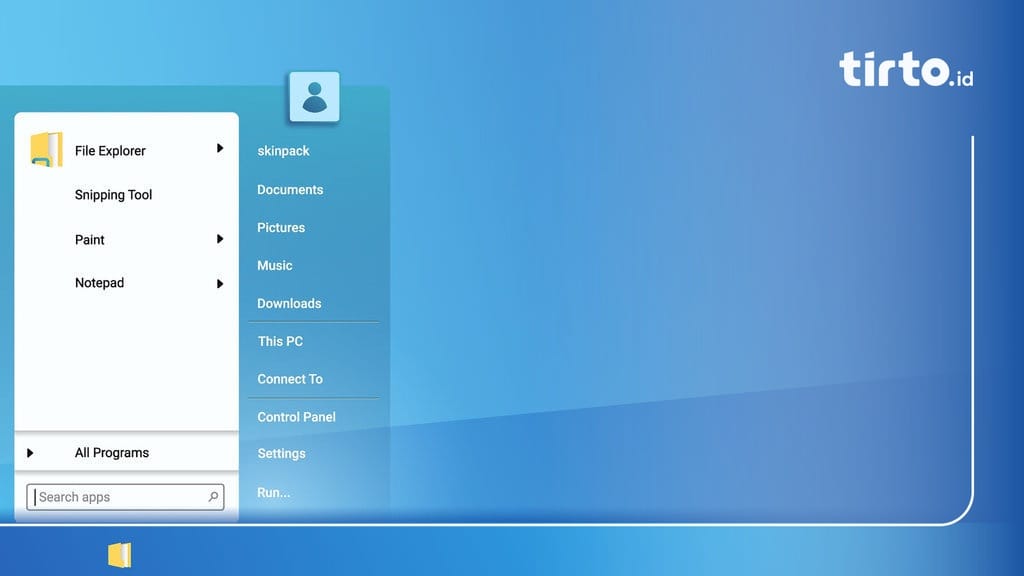Open the skinpack user folder

pos(283,151)
